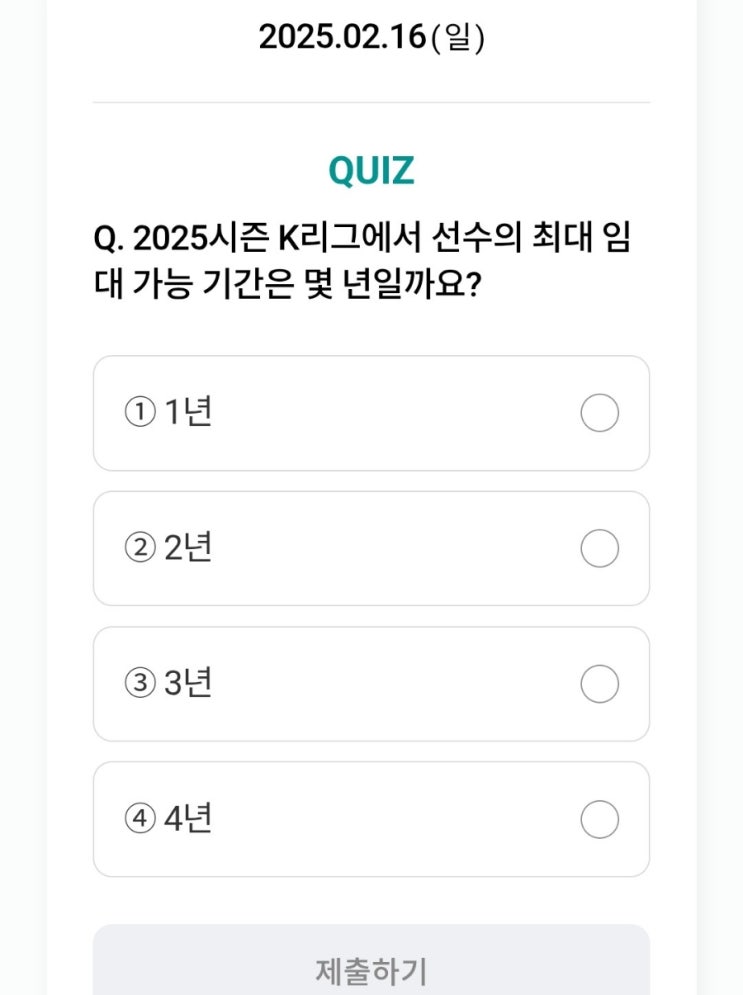Click the 4년 answer label text
This screenshot has width=743, height=995.
coord(188,818)
